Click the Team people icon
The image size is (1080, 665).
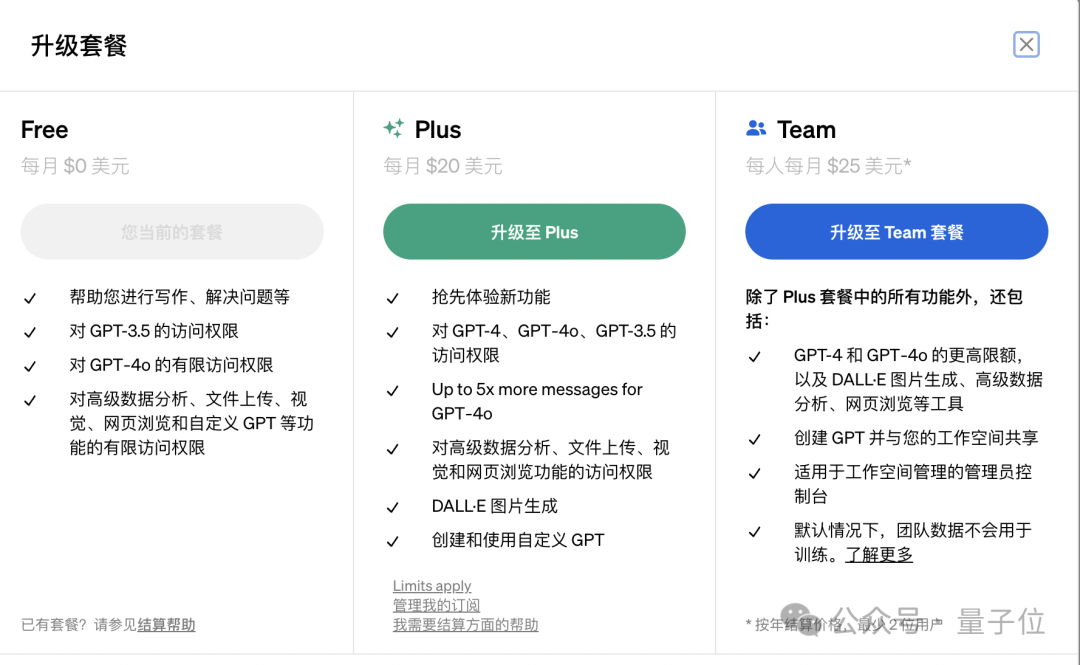(x=756, y=128)
